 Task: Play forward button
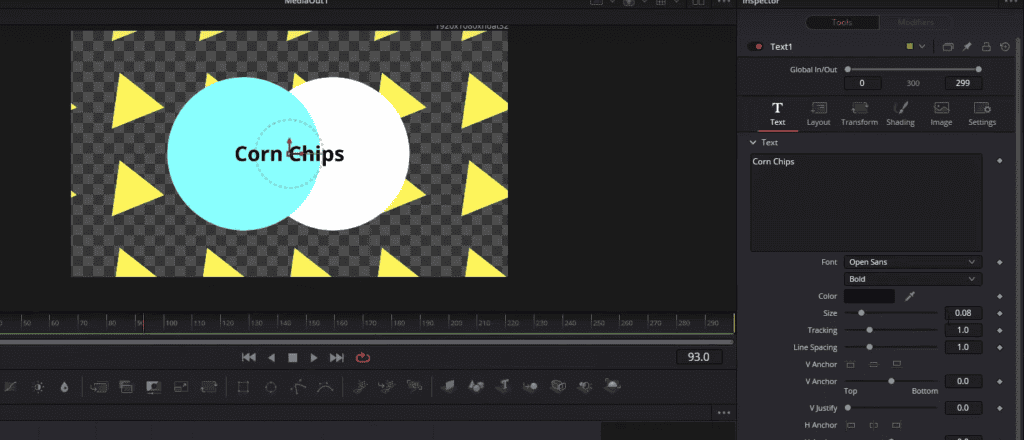[x=314, y=358]
